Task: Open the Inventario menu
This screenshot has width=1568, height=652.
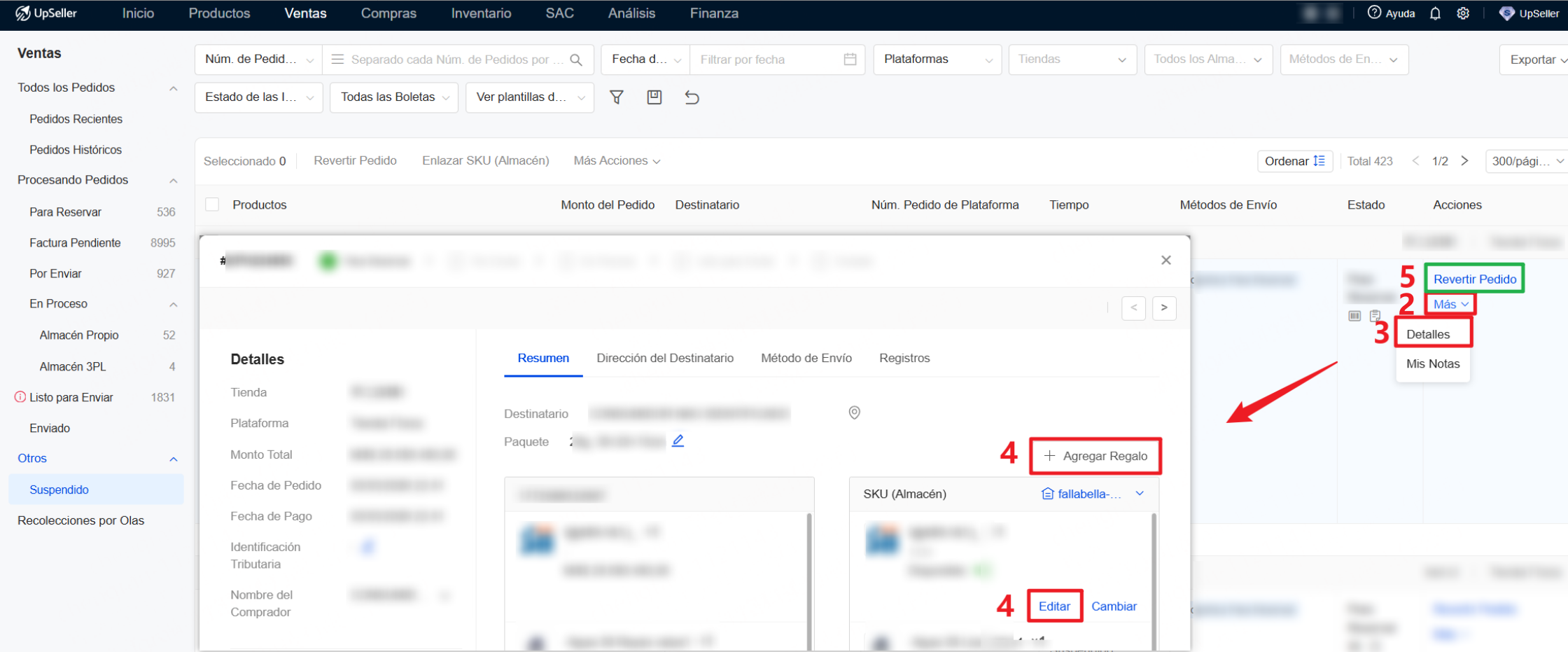Action: coord(481,13)
